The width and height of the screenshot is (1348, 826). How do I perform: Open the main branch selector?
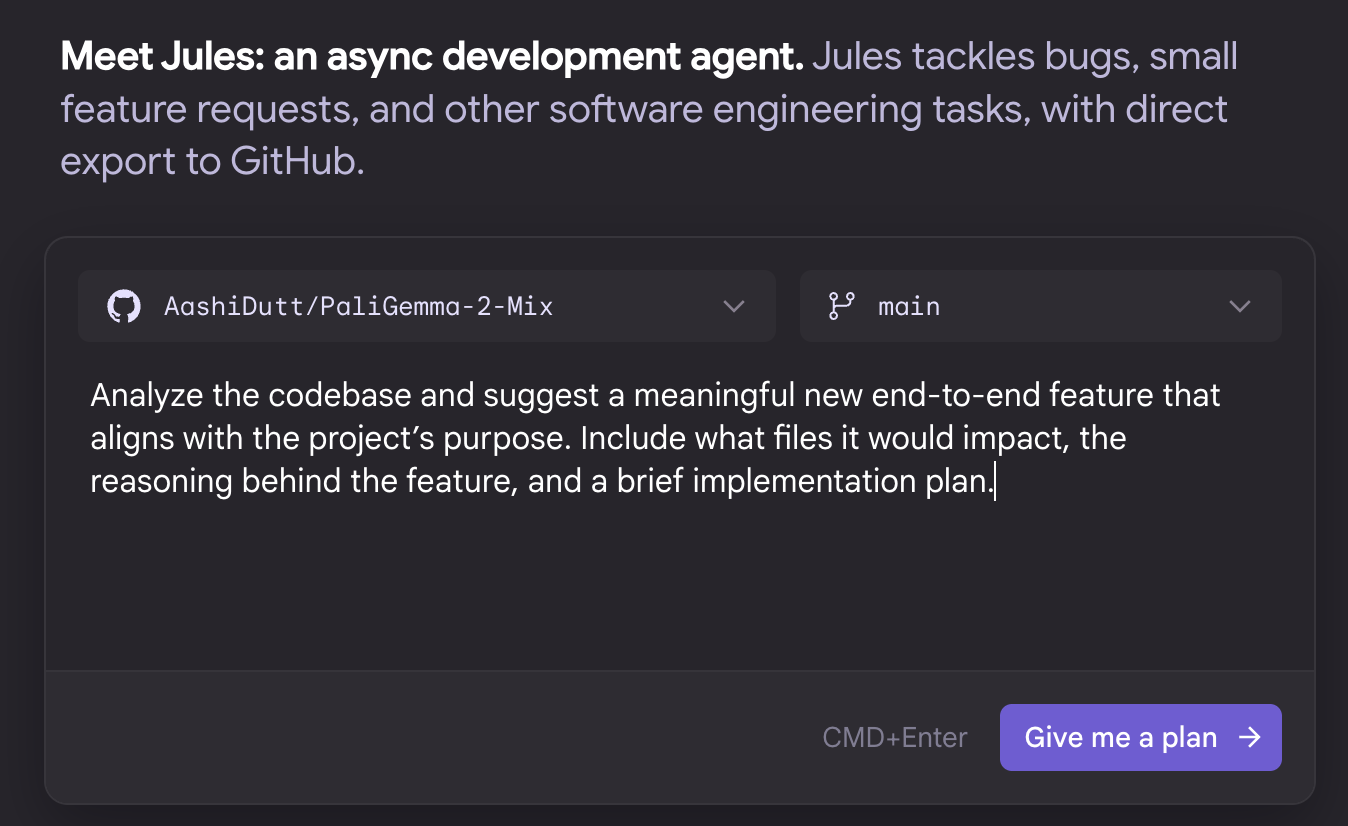1041,306
